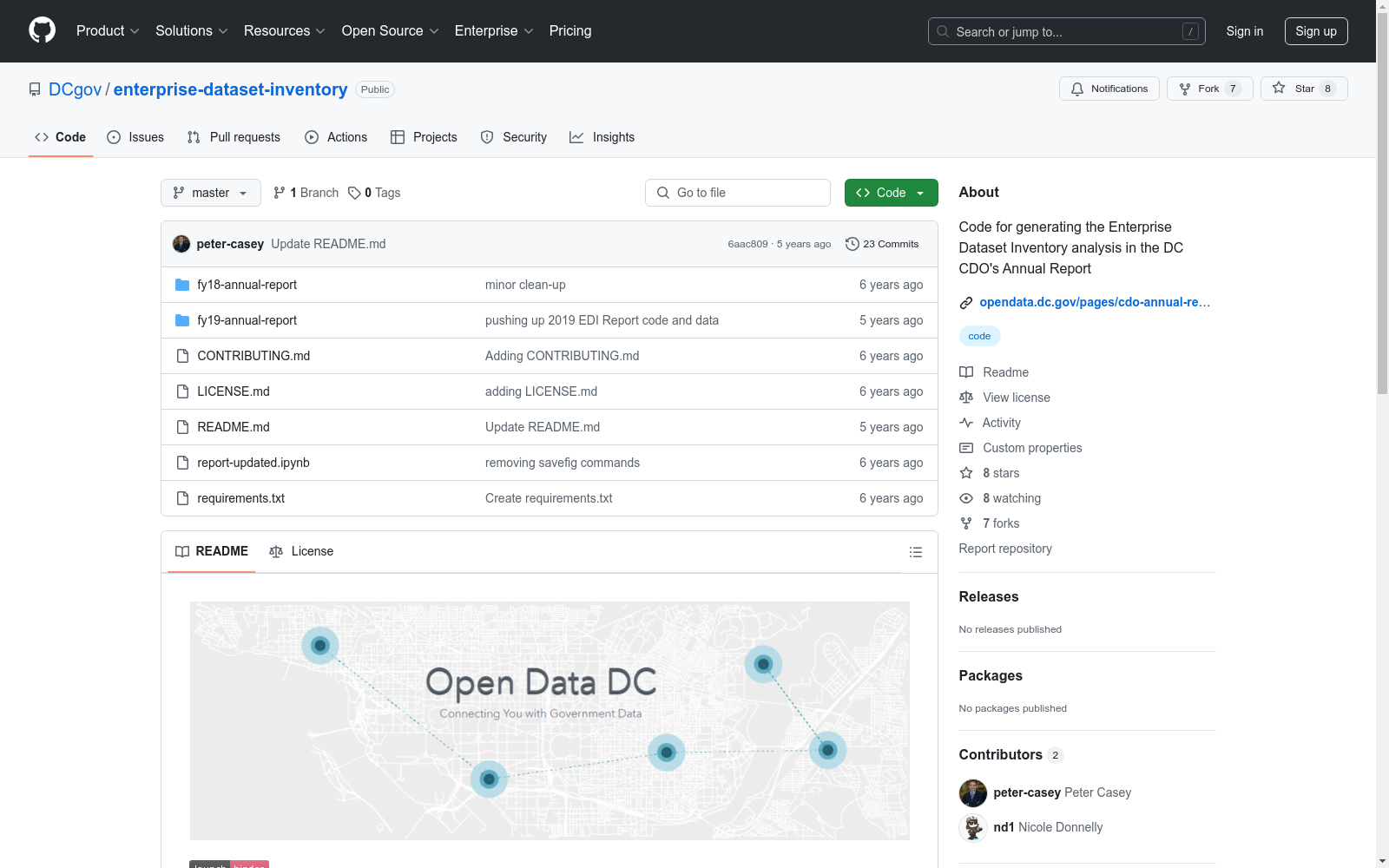
Task: Click the LICENSE.md file icon
Action: [182, 391]
